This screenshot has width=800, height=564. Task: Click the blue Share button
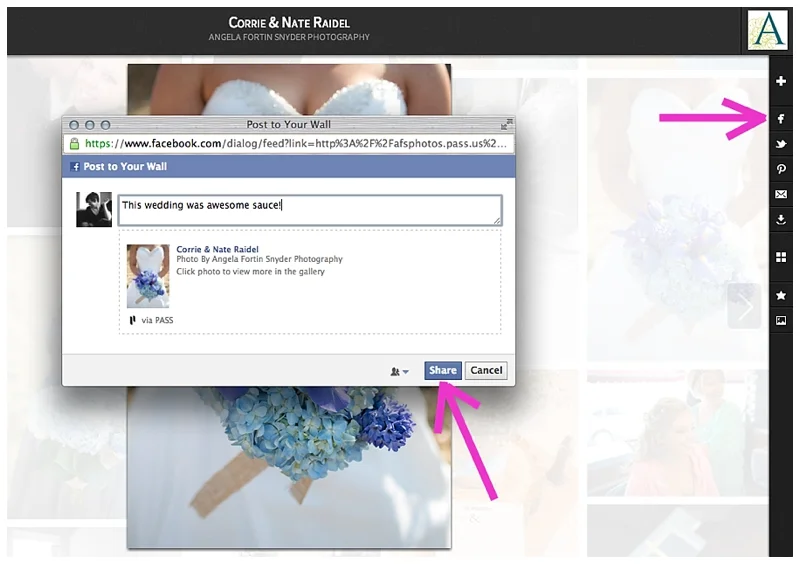coord(442,371)
